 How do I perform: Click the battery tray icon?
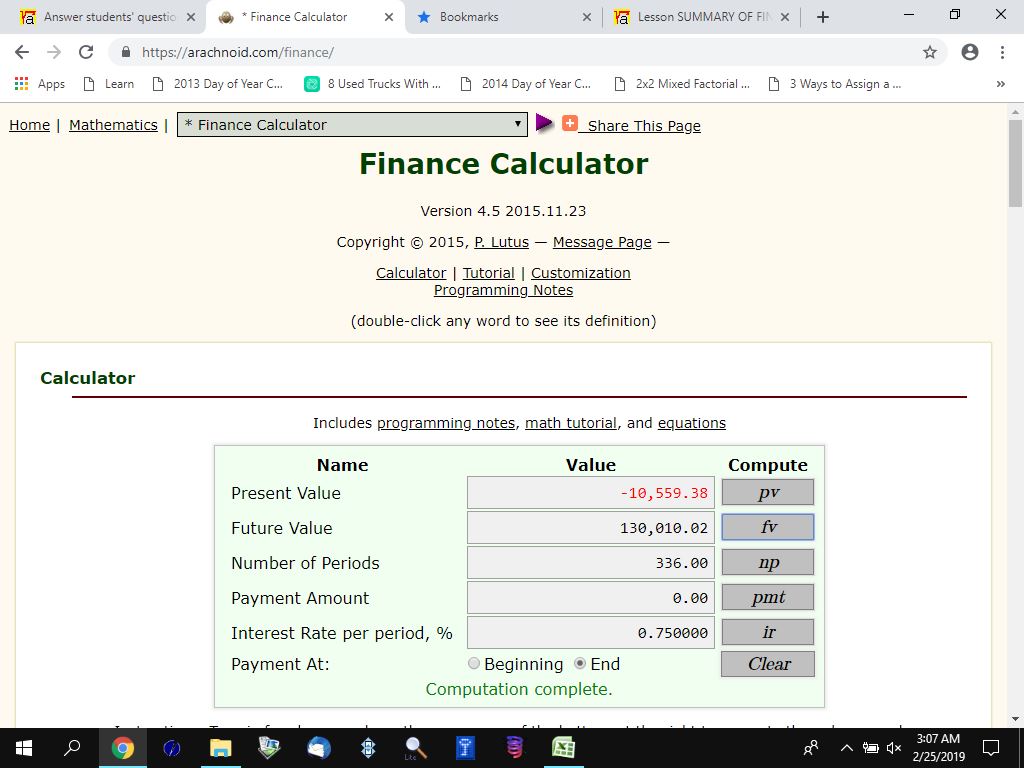pyautogui.click(x=870, y=748)
